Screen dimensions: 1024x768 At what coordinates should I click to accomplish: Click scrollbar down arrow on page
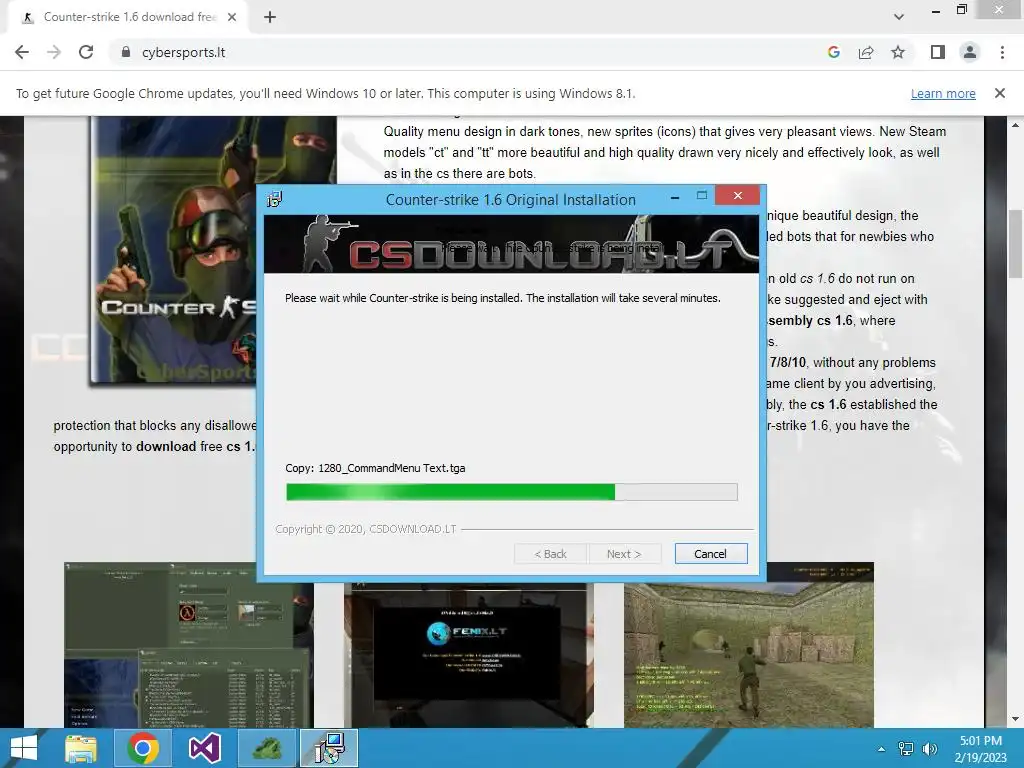pyautogui.click(x=1015, y=719)
